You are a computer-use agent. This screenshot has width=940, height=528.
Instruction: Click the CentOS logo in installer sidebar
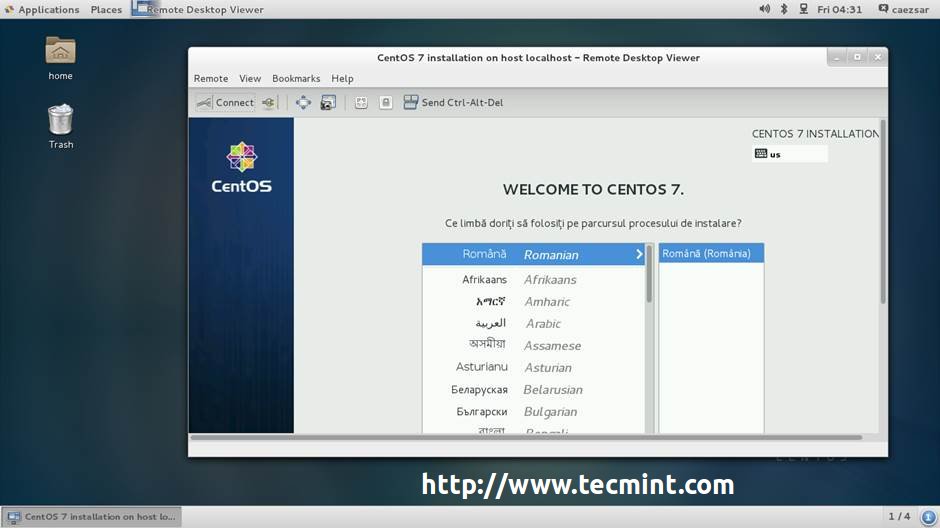(x=242, y=167)
